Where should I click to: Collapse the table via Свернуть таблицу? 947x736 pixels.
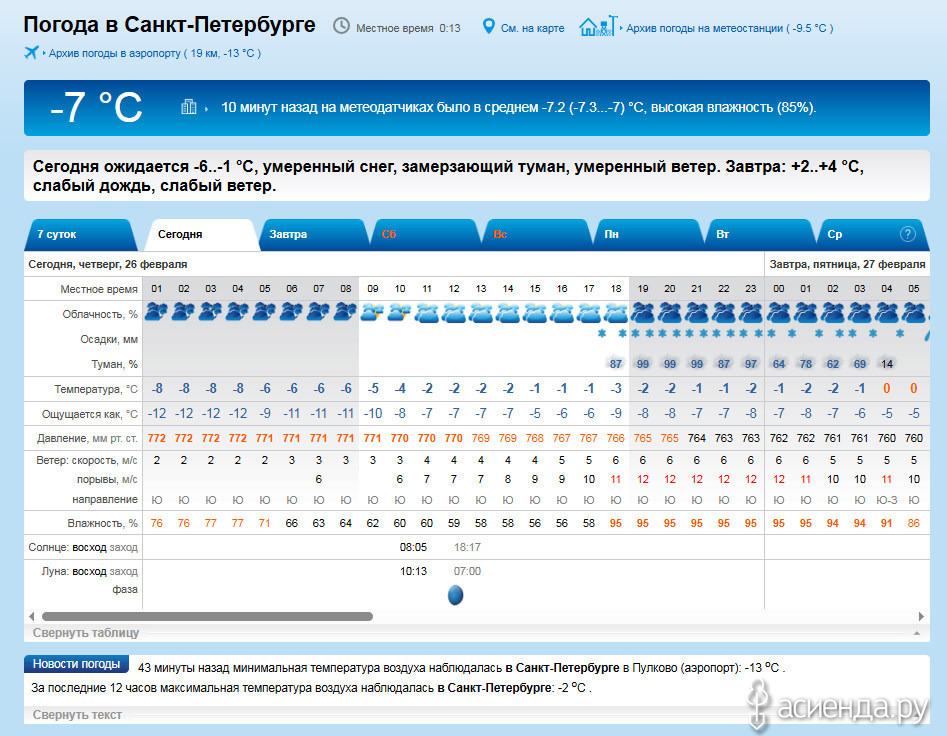pyautogui.click(x=86, y=633)
